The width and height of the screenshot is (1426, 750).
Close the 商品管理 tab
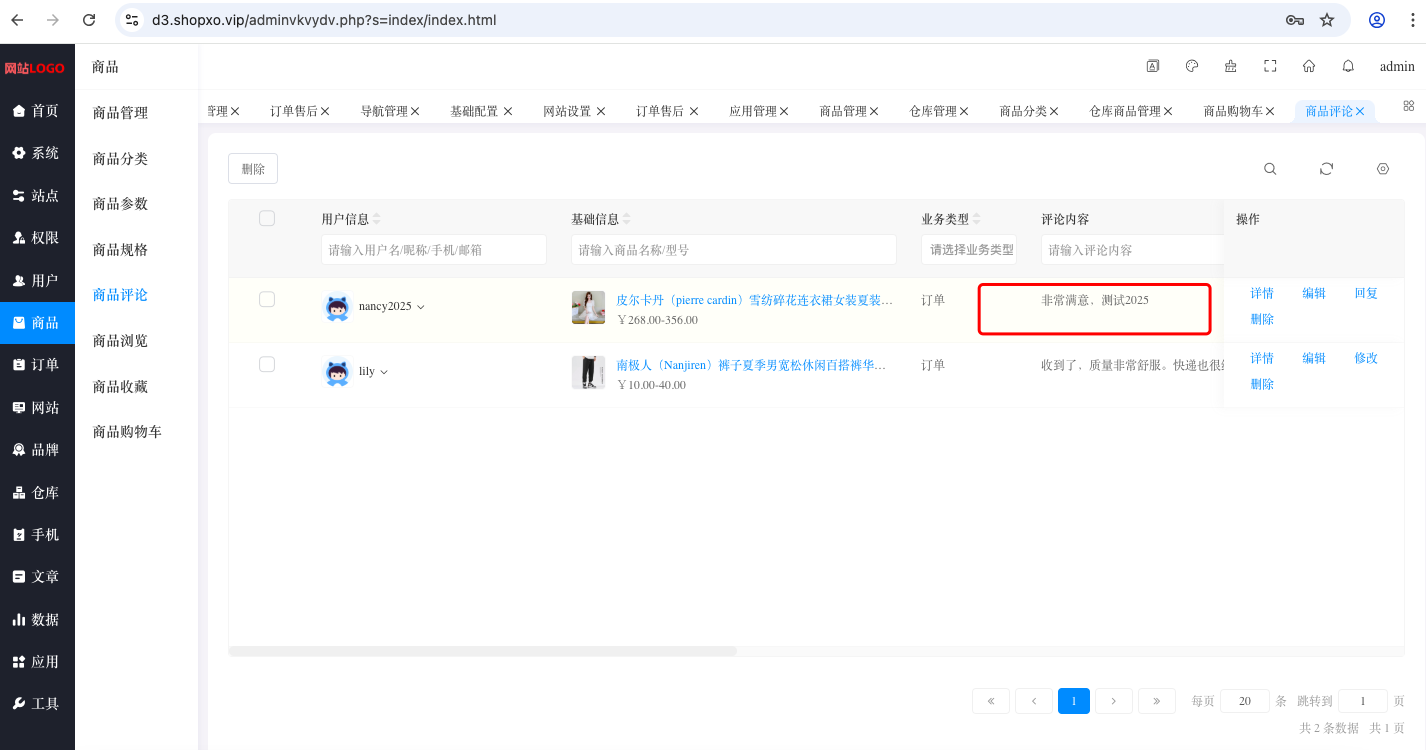coord(874,111)
